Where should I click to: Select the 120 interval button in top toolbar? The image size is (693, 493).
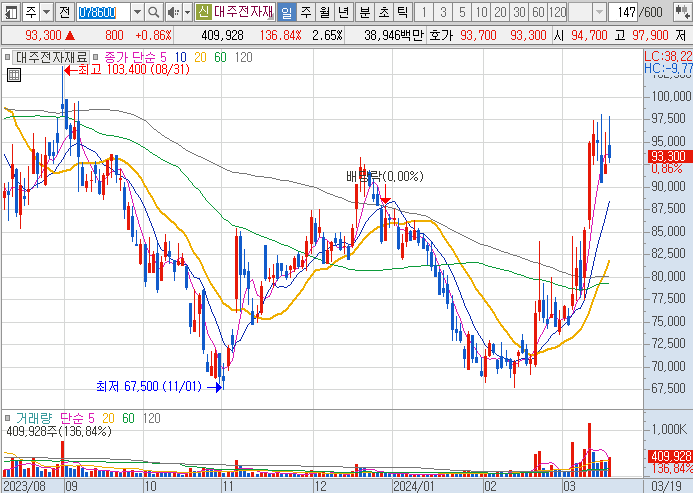[x=557, y=12]
